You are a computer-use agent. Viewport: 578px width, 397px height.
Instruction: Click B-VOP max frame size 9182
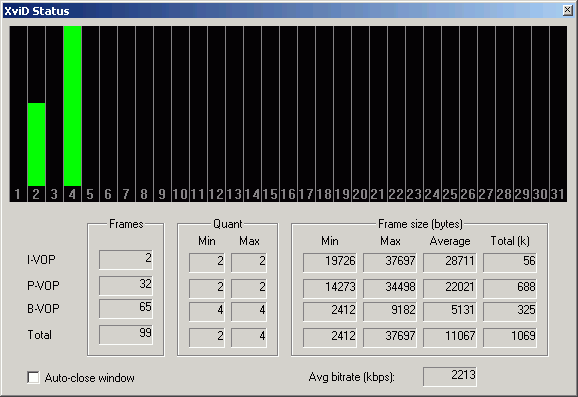(x=390, y=311)
